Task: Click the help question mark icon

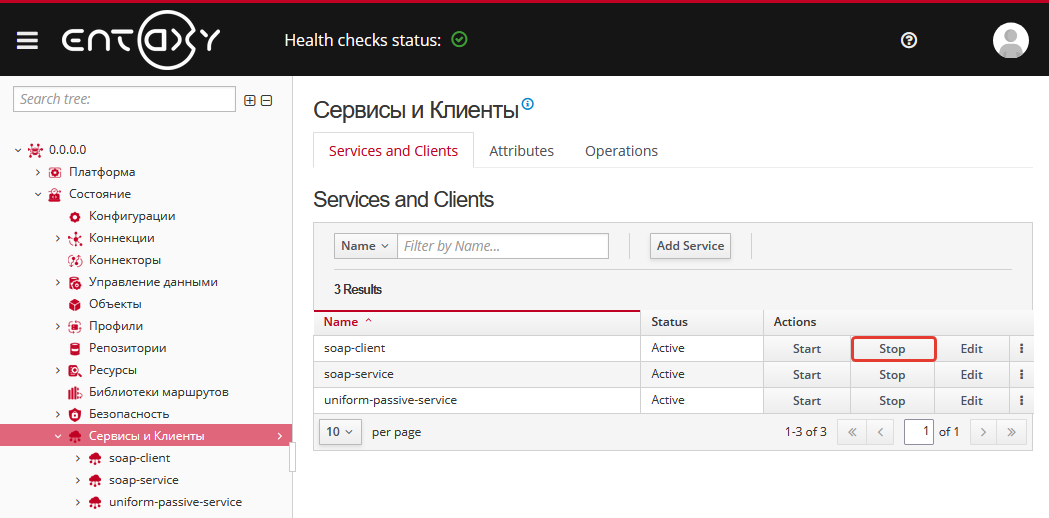Action: tap(909, 41)
